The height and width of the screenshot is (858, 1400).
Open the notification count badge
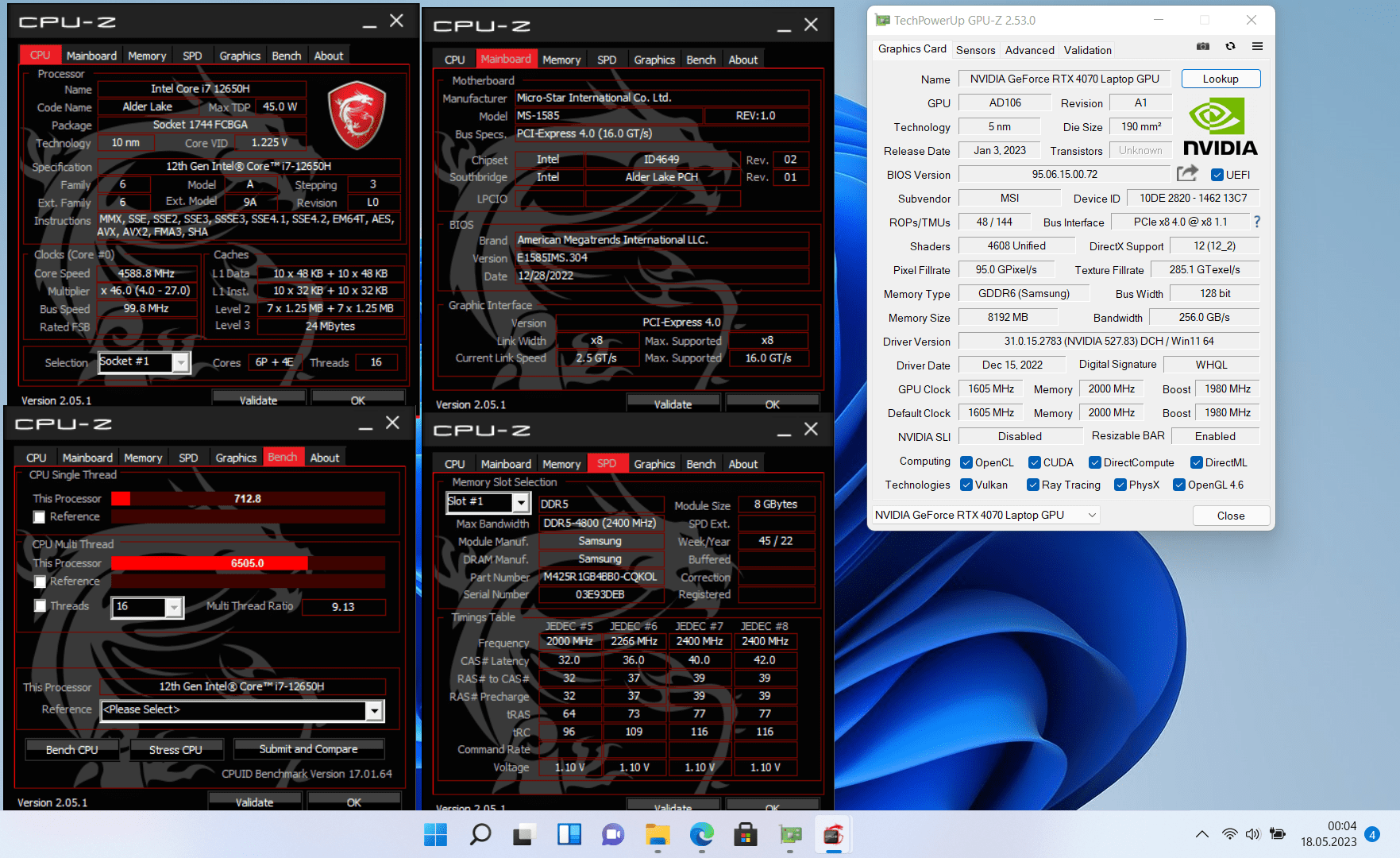tap(1372, 834)
